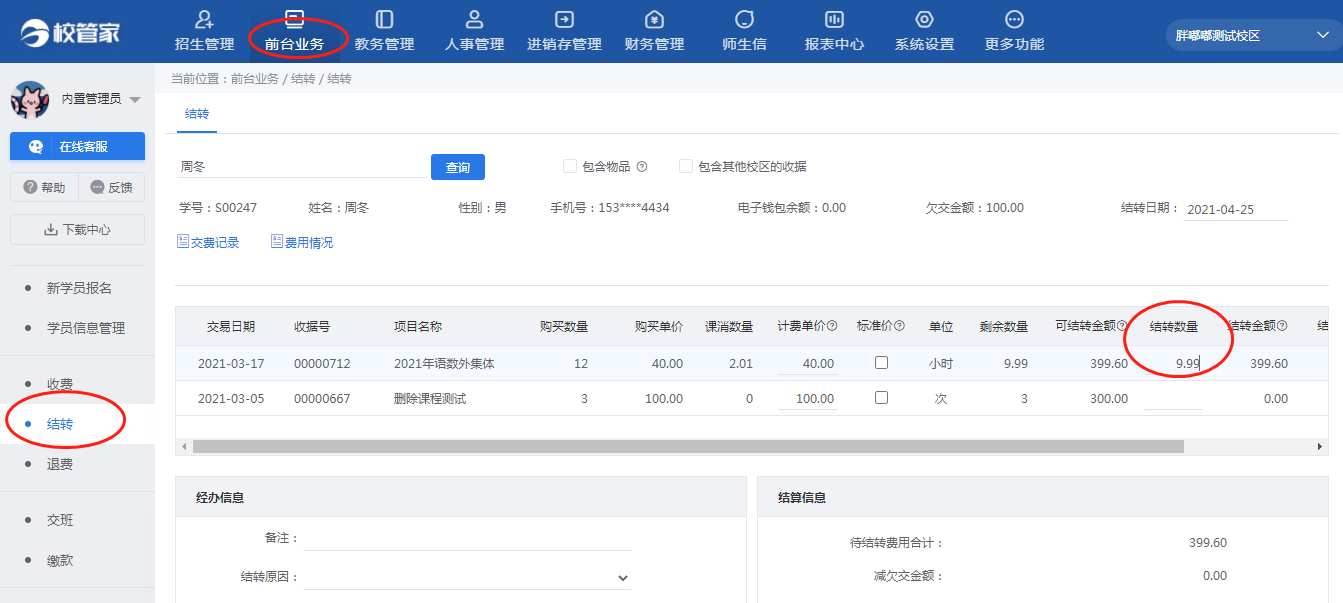1343x603 pixels.
Task: Click empty 结转数量 field for 删除课程测试
Action: (x=1173, y=398)
